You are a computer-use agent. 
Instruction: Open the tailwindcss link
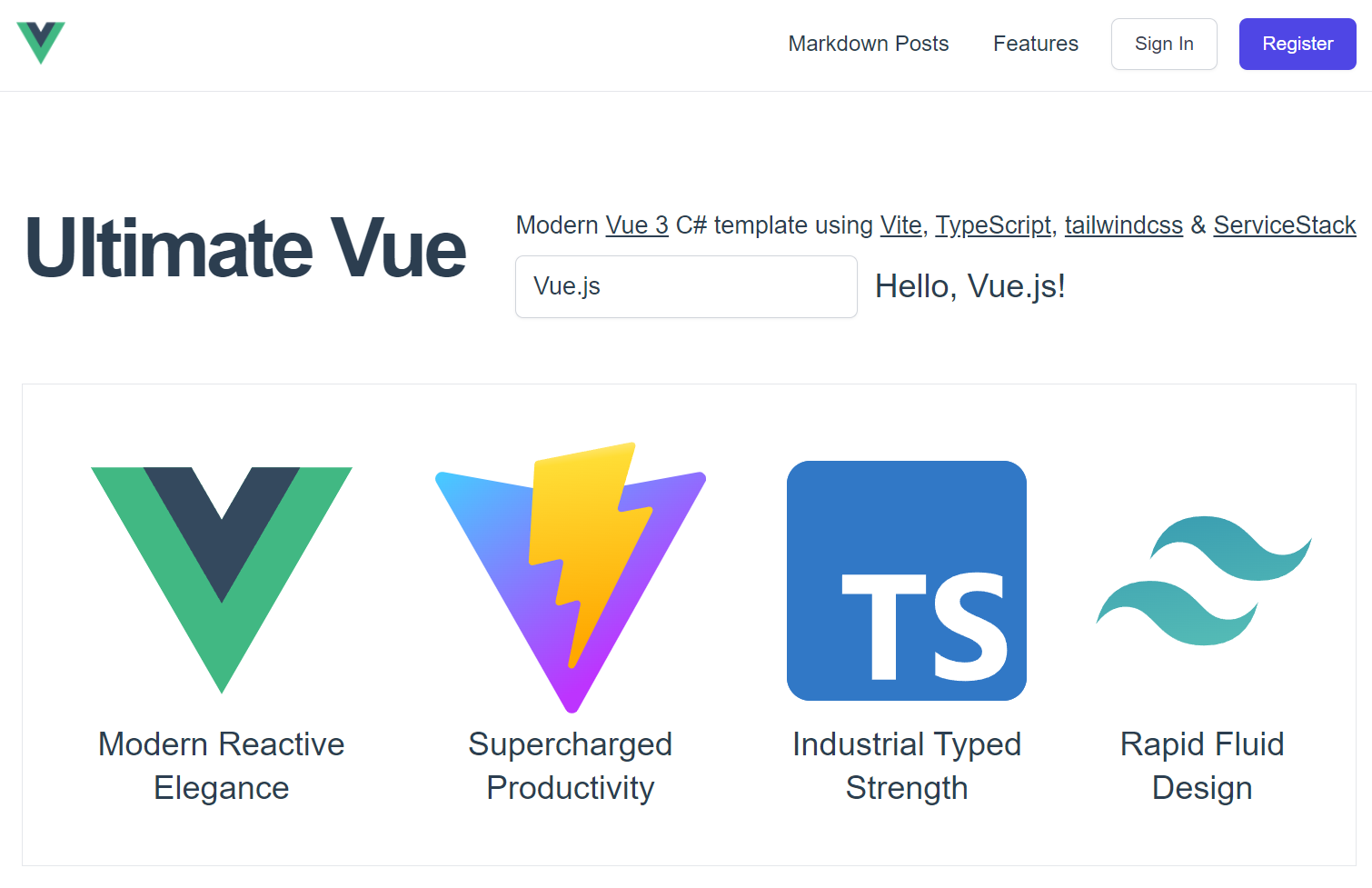(1123, 224)
